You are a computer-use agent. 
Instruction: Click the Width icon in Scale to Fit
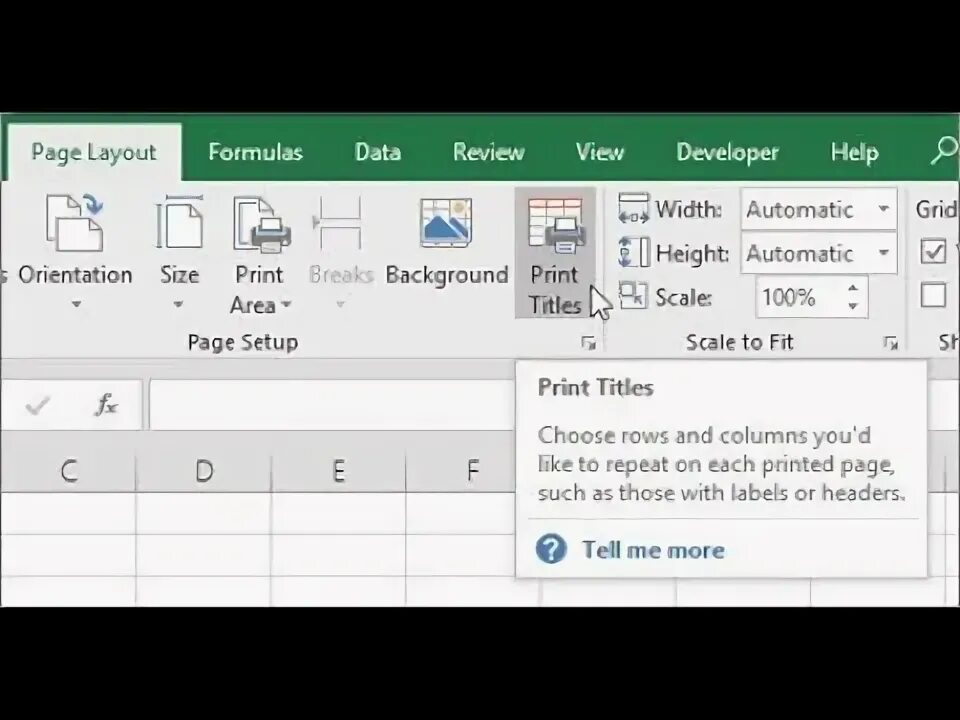[633, 209]
